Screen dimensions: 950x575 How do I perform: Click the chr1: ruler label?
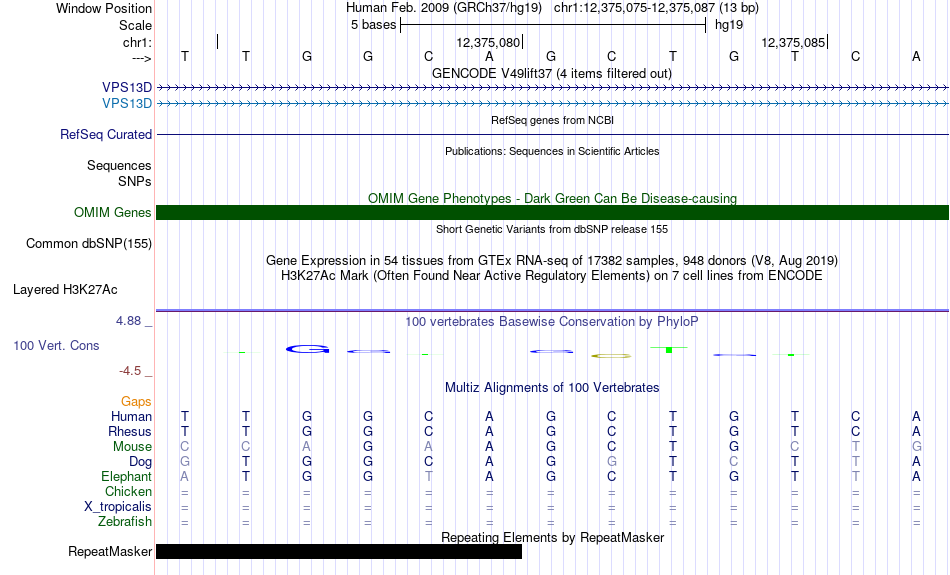[x=137, y=42]
